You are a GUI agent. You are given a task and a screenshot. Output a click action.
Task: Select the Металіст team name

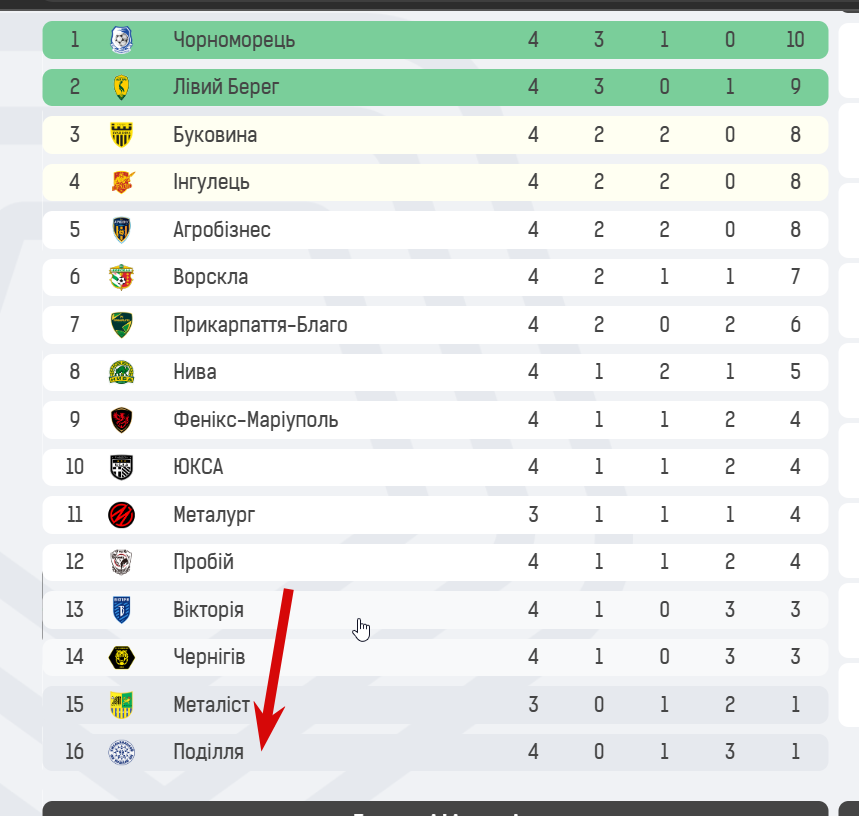pos(211,704)
